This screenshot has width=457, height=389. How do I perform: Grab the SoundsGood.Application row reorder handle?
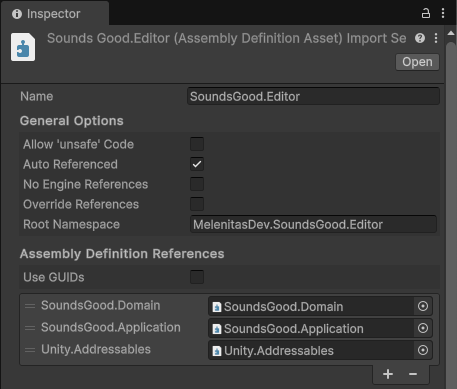30,328
